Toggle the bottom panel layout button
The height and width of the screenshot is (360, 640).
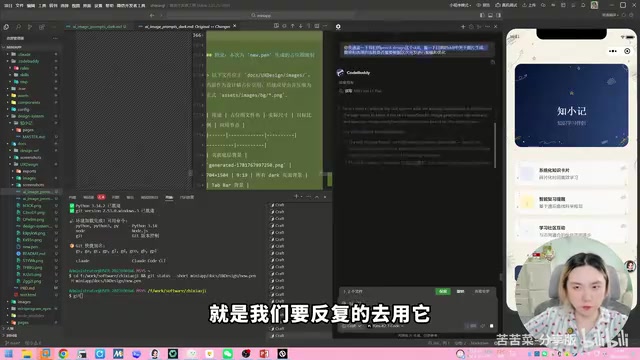coord(490,16)
